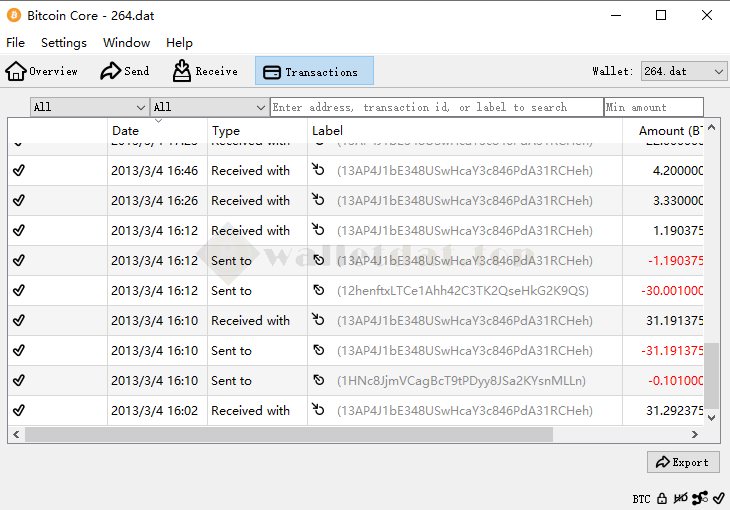730x510 pixels.
Task: Toggle network activity via connections icon
Action: point(700,498)
